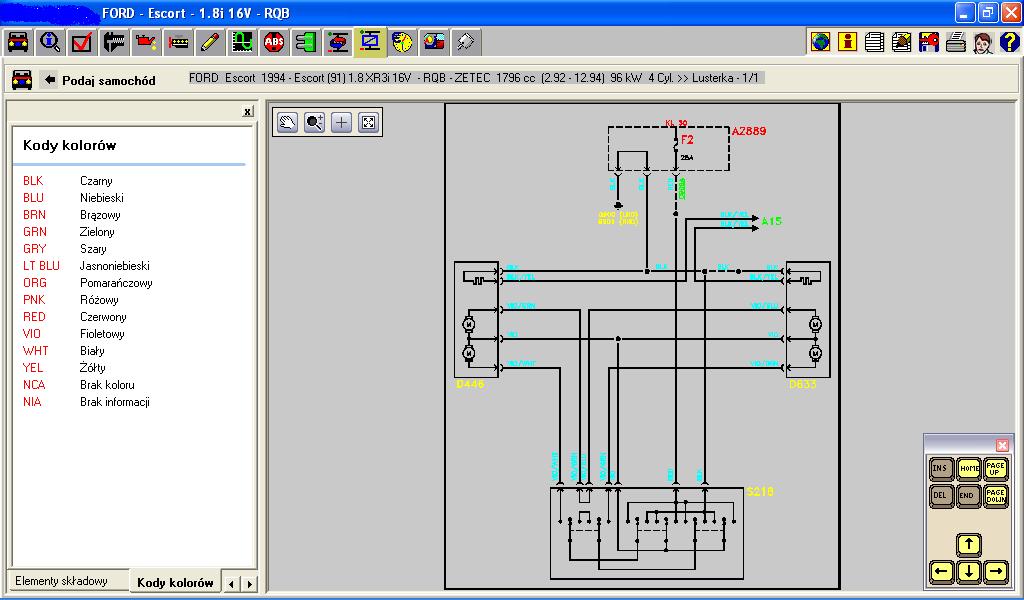Click the ABS stop-sign toolbar icon
This screenshot has width=1024, height=600.
pos(275,42)
